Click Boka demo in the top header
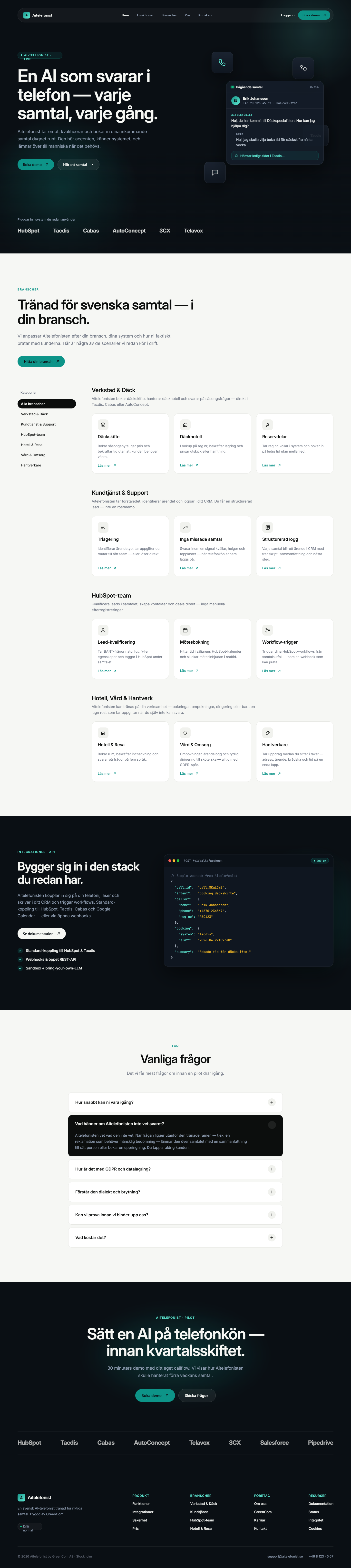Viewport: 351px width, 1568px height. click(x=314, y=15)
